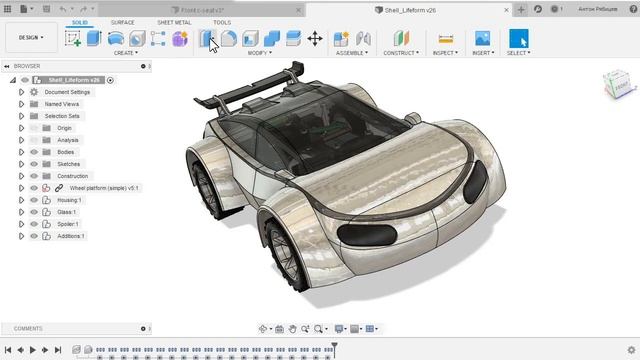Select the Press Pull tool

point(207,38)
